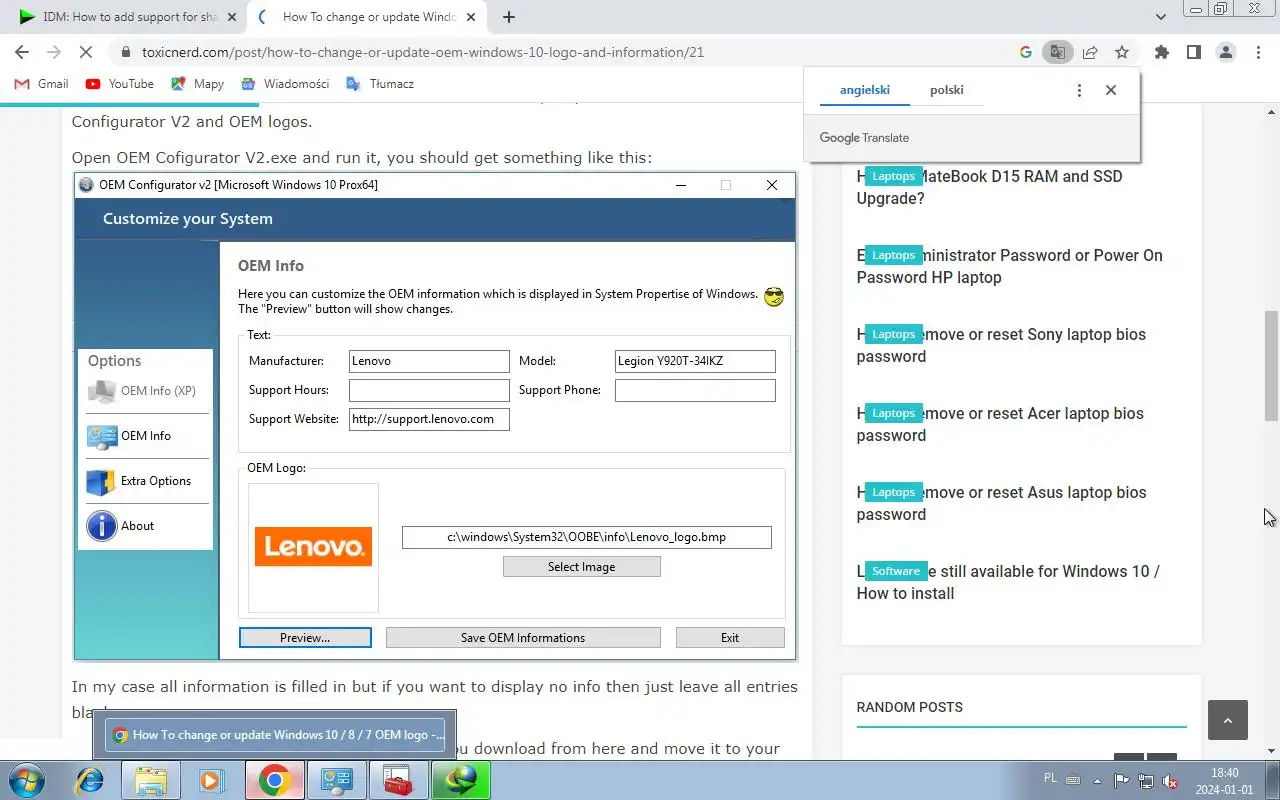This screenshot has height=800, width=1280.
Task: Click Laptops tag on the MateBook post
Action: point(893,176)
